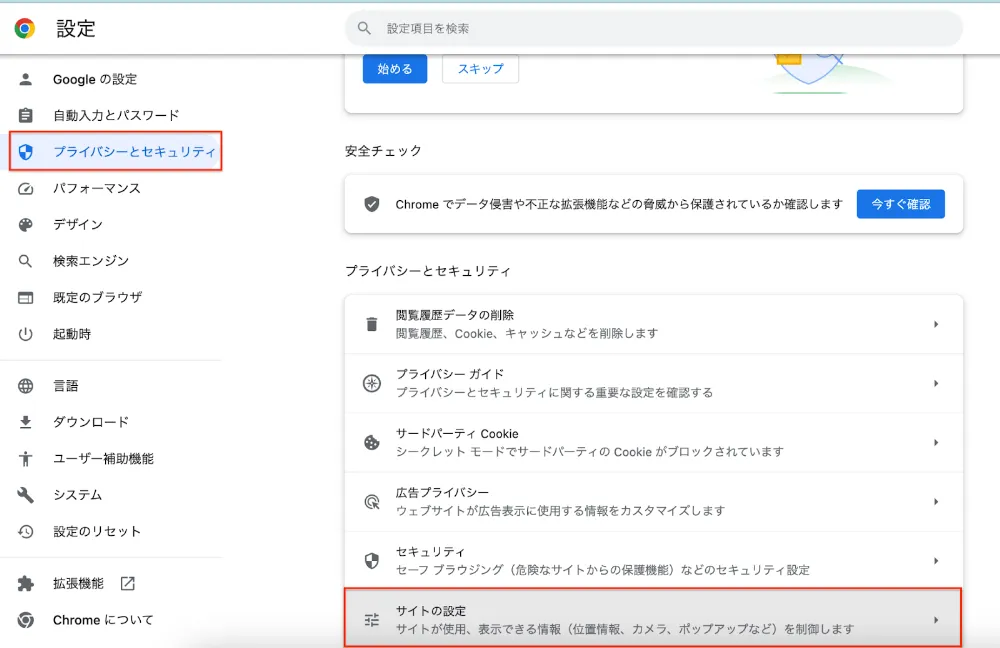Click the compass icon for プライバシー ガイド
This screenshot has height=648, width=1000.
click(372, 383)
